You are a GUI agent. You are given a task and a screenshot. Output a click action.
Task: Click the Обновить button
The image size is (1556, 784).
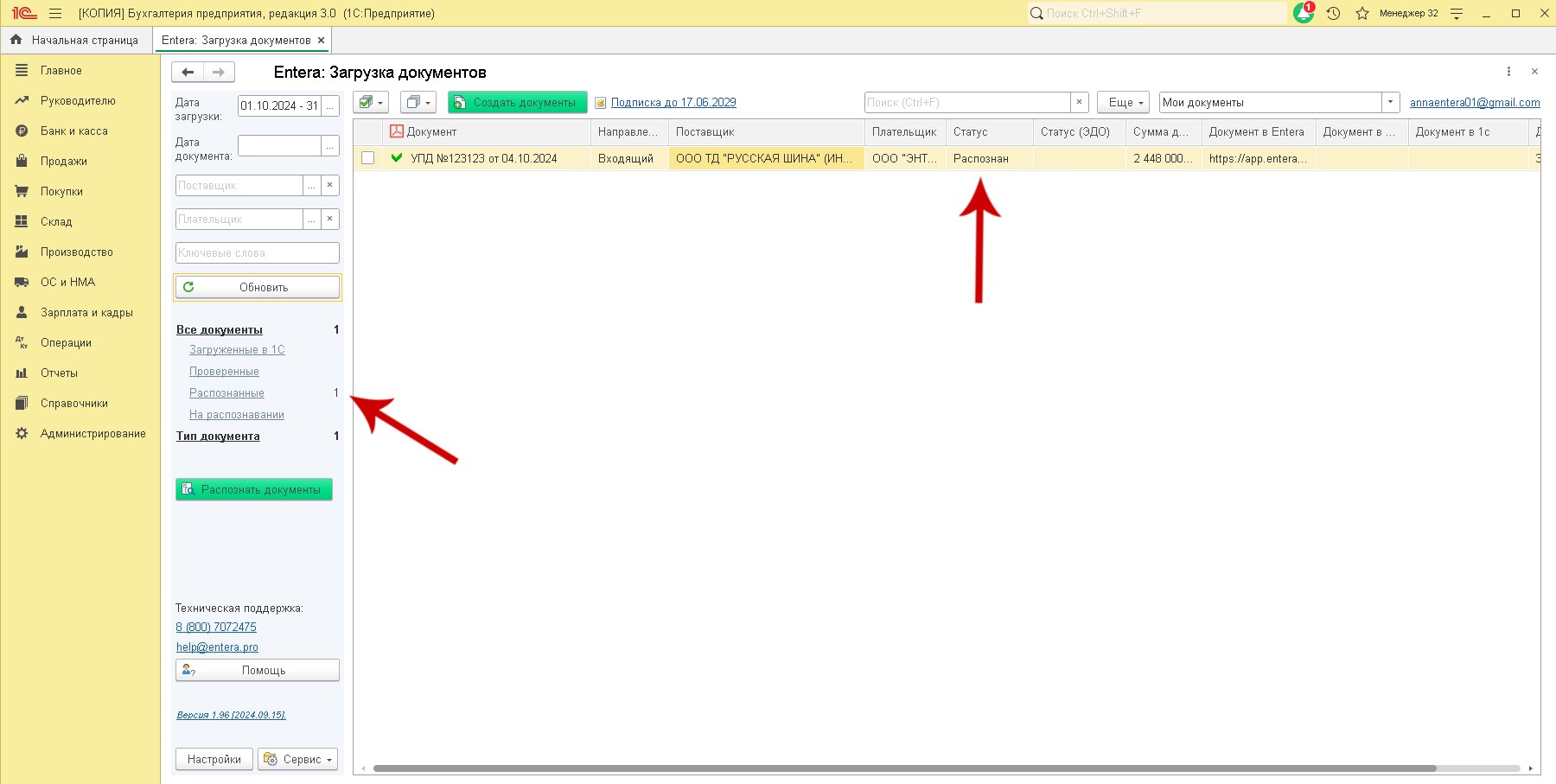click(x=258, y=287)
